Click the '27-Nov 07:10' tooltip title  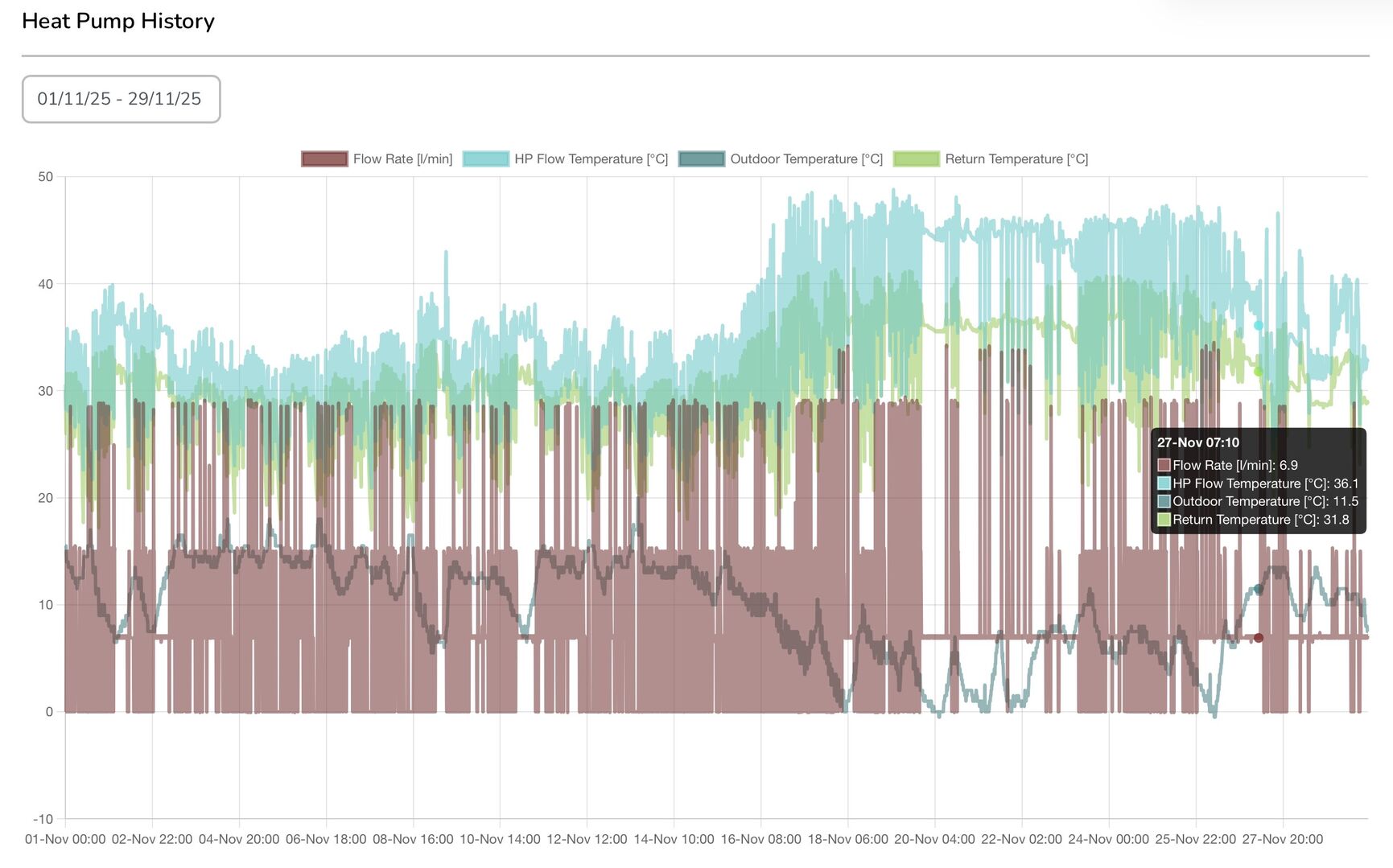(1198, 442)
